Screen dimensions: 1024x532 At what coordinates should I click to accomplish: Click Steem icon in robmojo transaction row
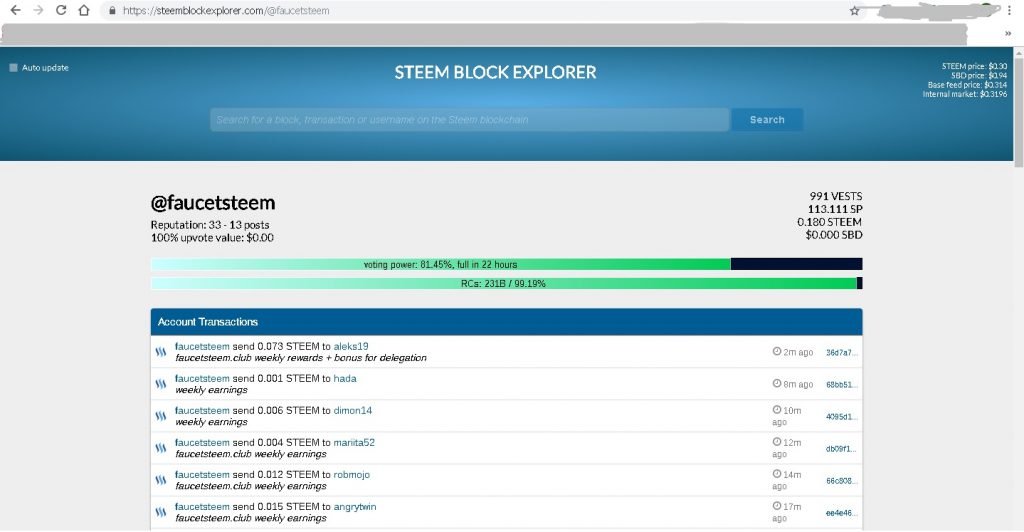point(161,480)
